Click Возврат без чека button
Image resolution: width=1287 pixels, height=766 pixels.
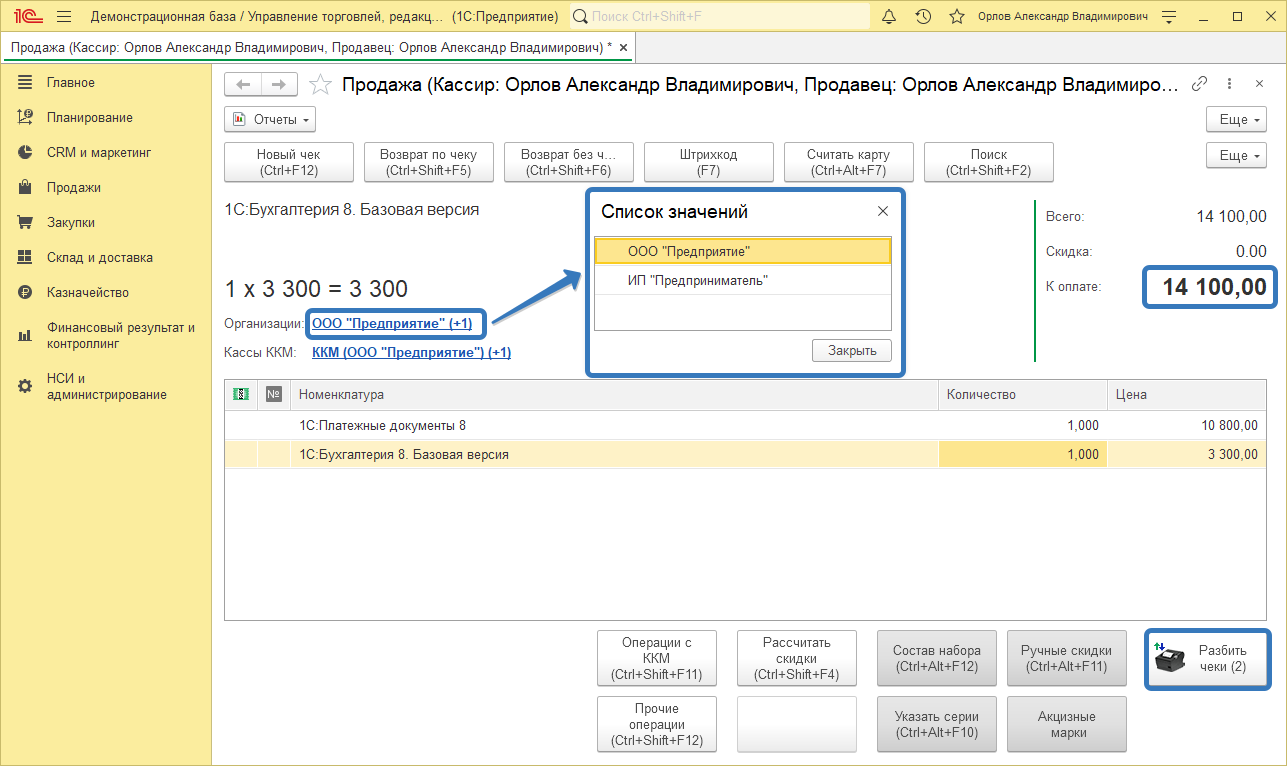pos(569,162)
